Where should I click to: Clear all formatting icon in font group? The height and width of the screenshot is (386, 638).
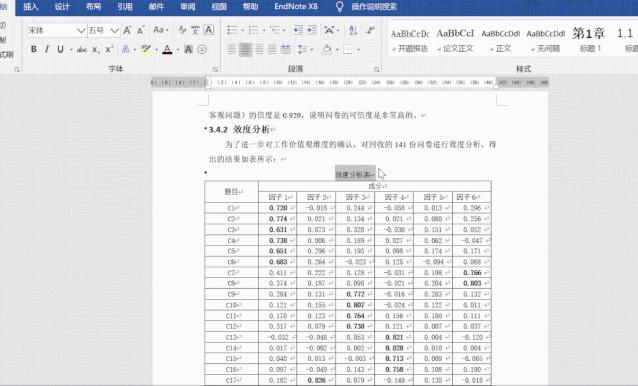pyautogui.click(x=182, y=30)
